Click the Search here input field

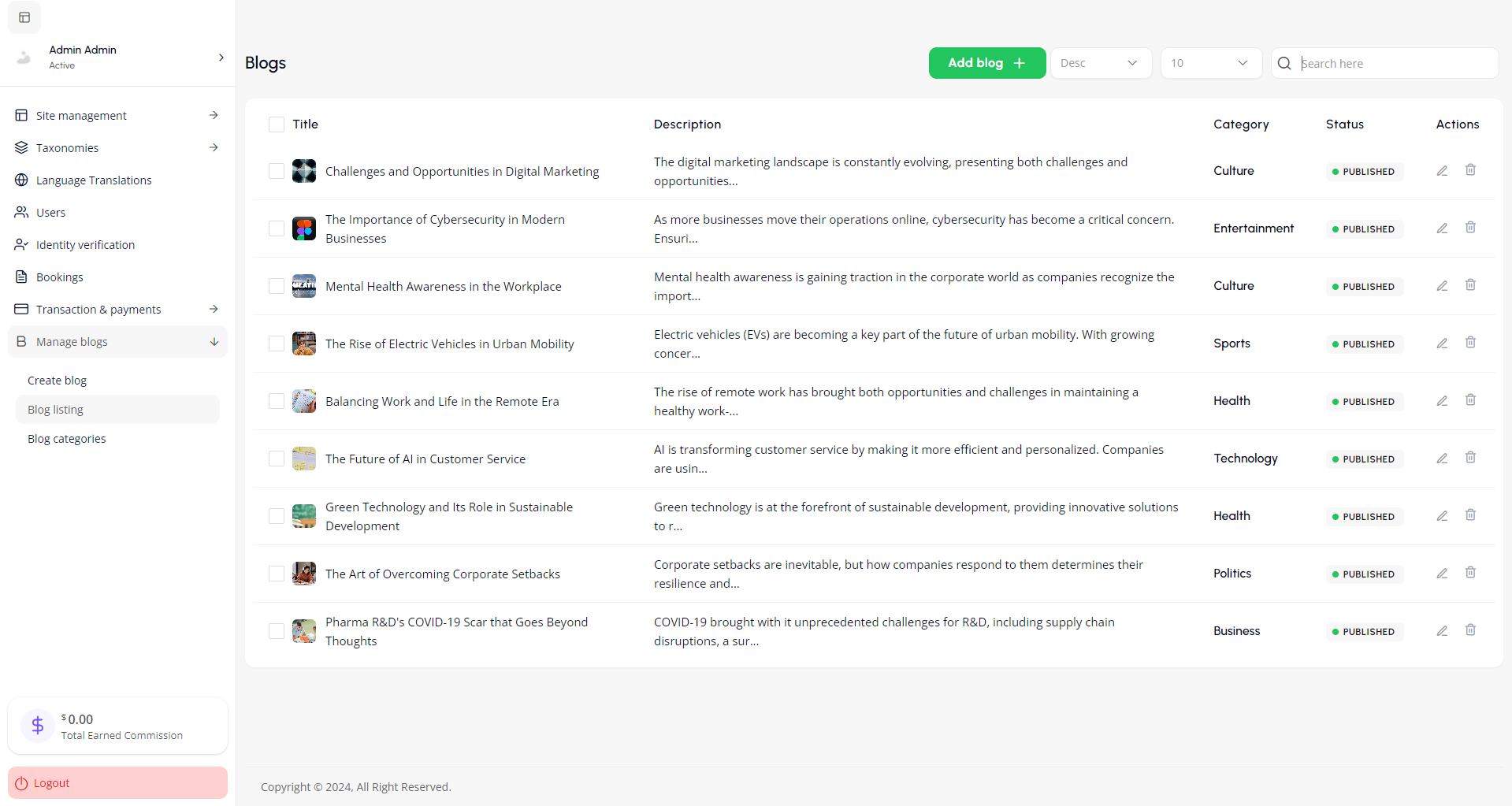point(1395,63)
